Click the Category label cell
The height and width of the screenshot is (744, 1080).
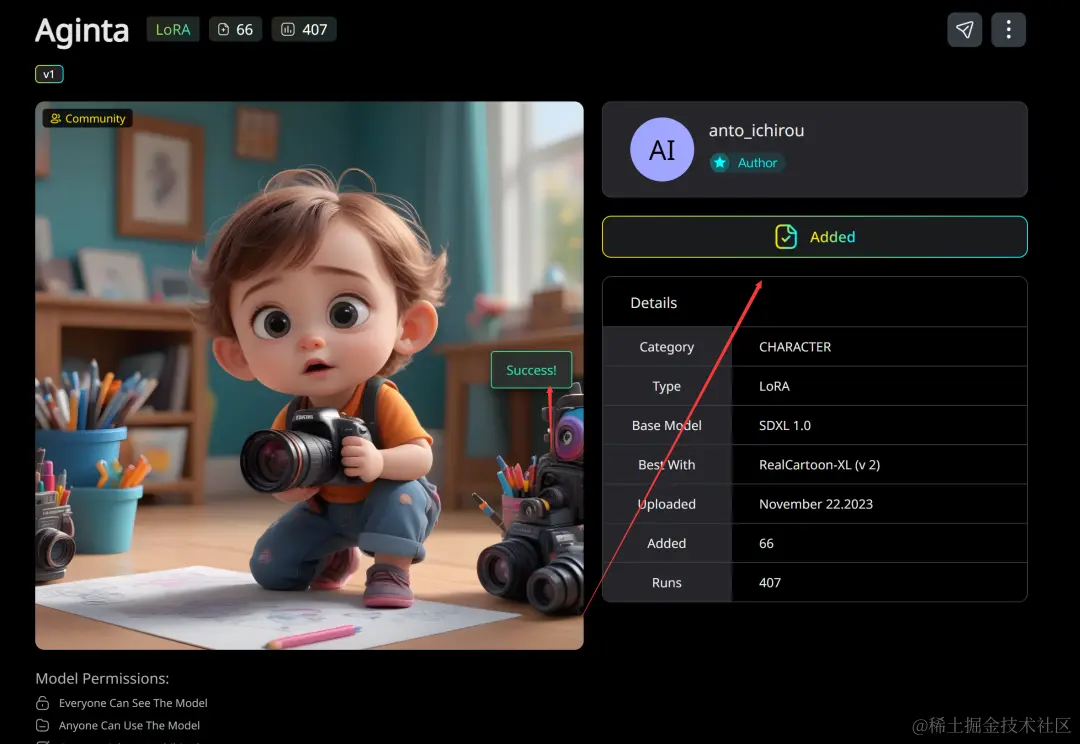coord(667,347)
